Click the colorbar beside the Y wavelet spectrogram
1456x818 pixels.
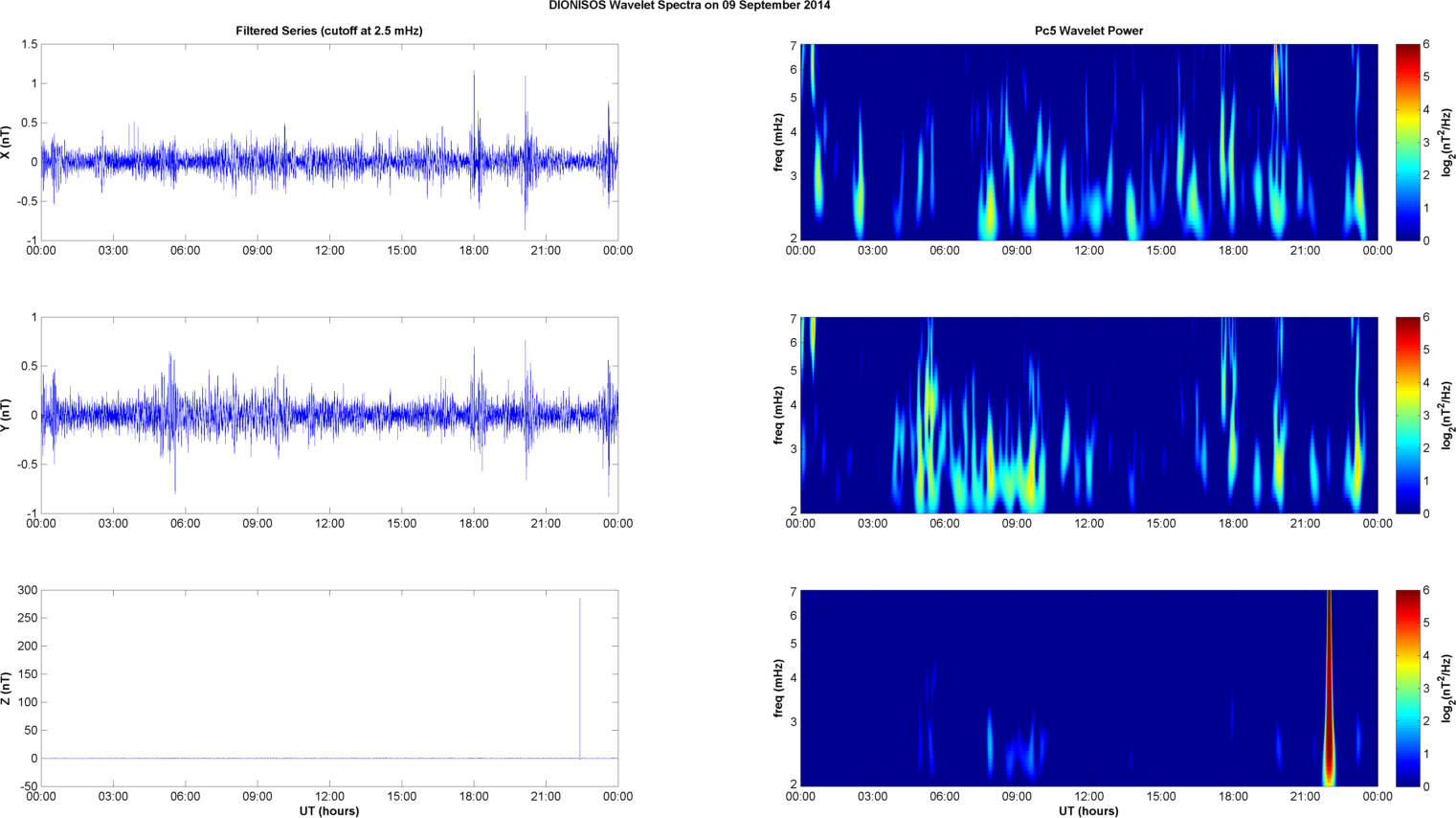click(x=1407, y=415)
